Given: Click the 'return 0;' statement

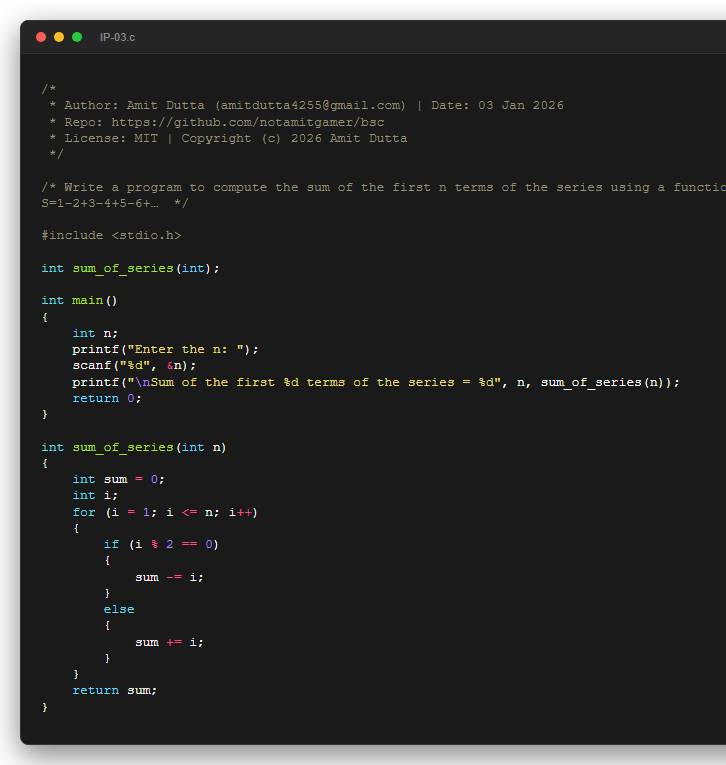Looking at the screenshot, I should pyautogui.click(x=107, y=398).
